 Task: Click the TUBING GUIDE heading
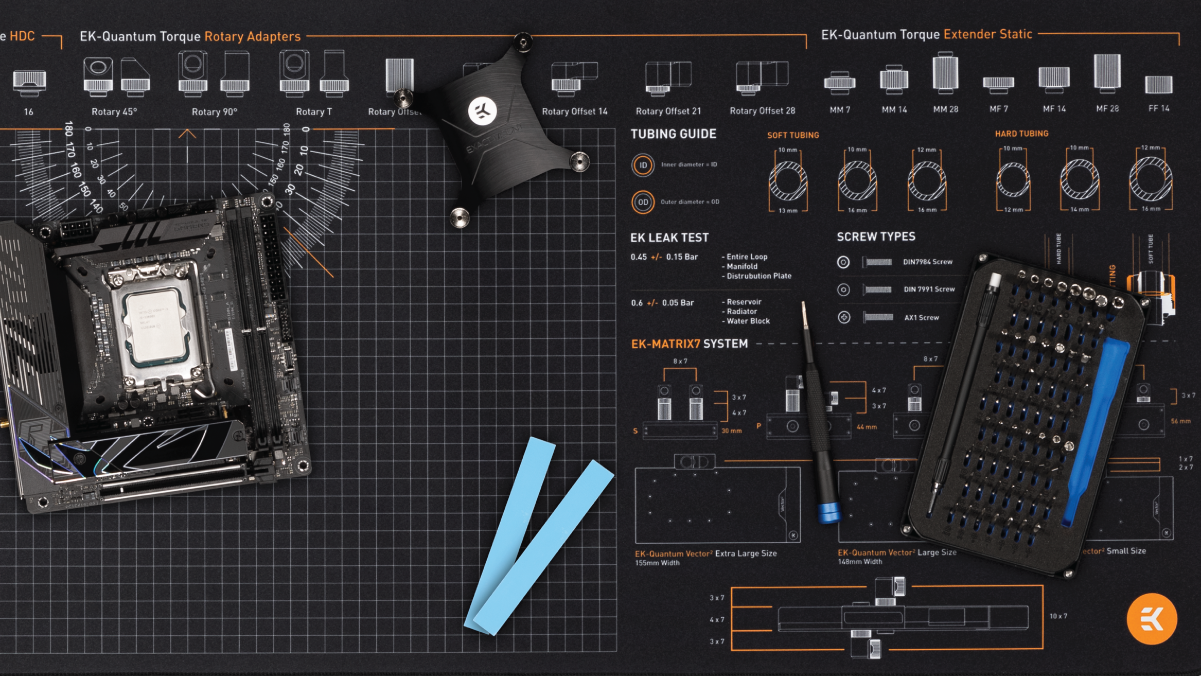pos(673,134)
